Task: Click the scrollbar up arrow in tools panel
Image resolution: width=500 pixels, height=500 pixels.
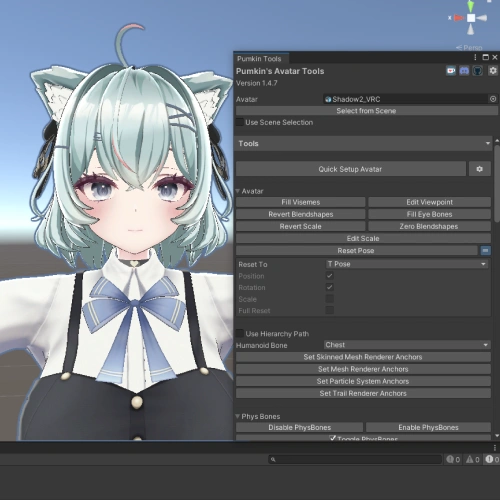Action: (497, 140)
